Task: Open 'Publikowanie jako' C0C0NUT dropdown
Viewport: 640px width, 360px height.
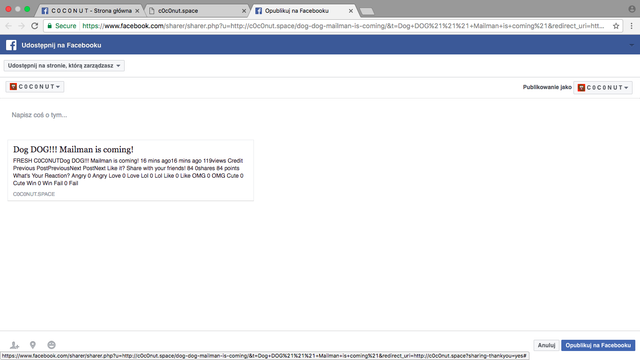Action: 603,87
